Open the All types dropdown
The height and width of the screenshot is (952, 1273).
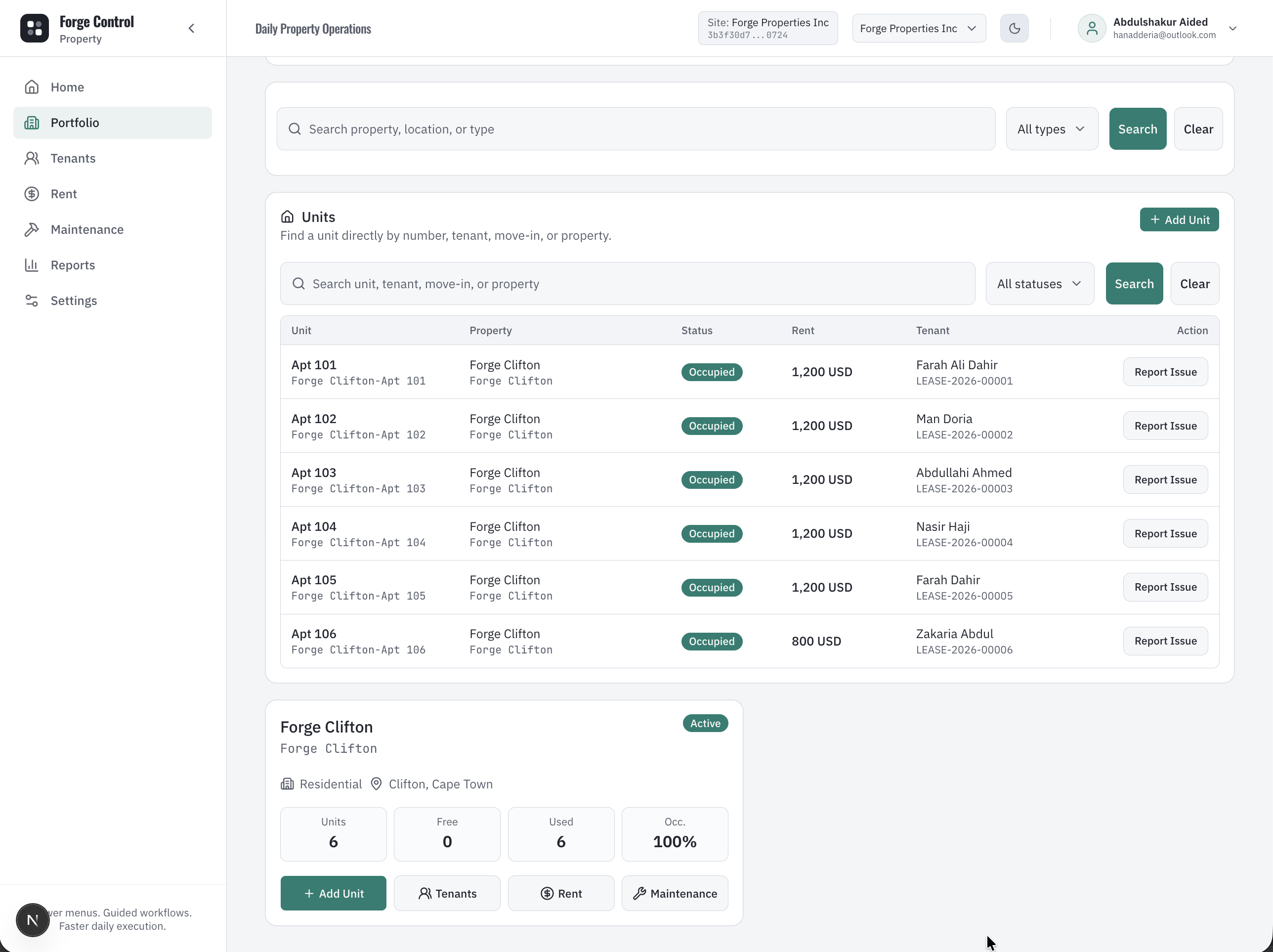pos(1052,129)
